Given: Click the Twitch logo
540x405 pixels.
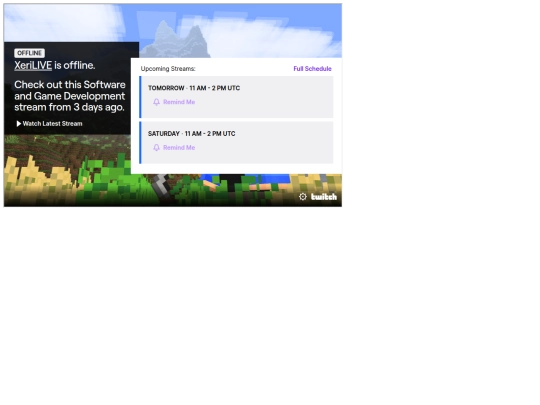Looking at the screenshot, I should coord(324,197).
